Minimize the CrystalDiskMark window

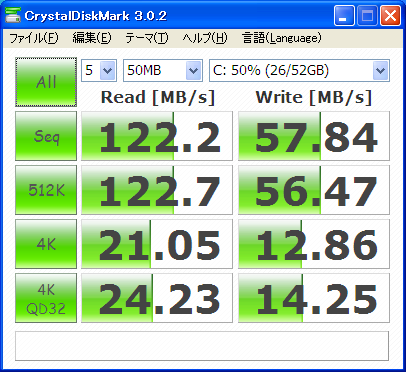[344, 16]
